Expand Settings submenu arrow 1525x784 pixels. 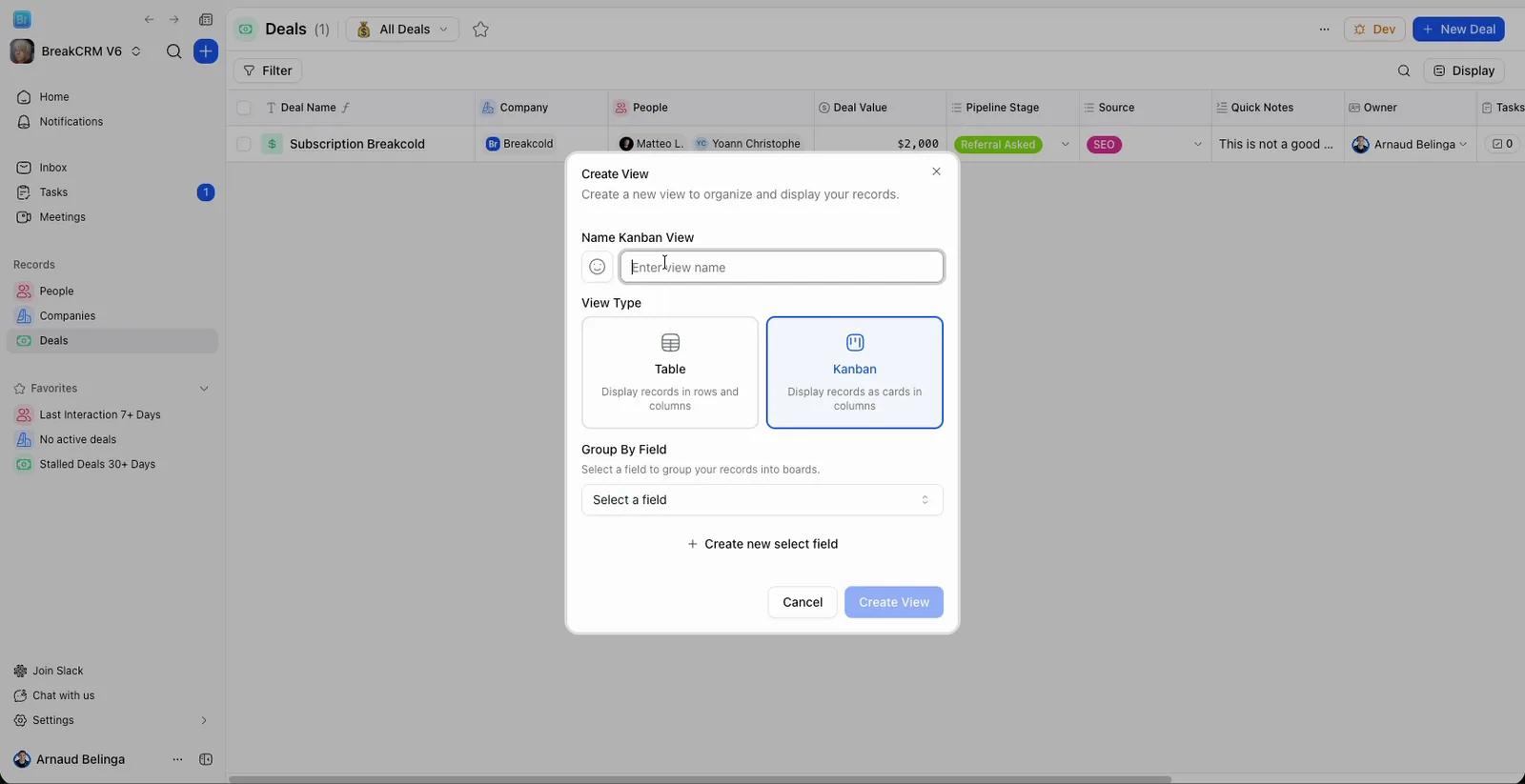pos(204,720)
